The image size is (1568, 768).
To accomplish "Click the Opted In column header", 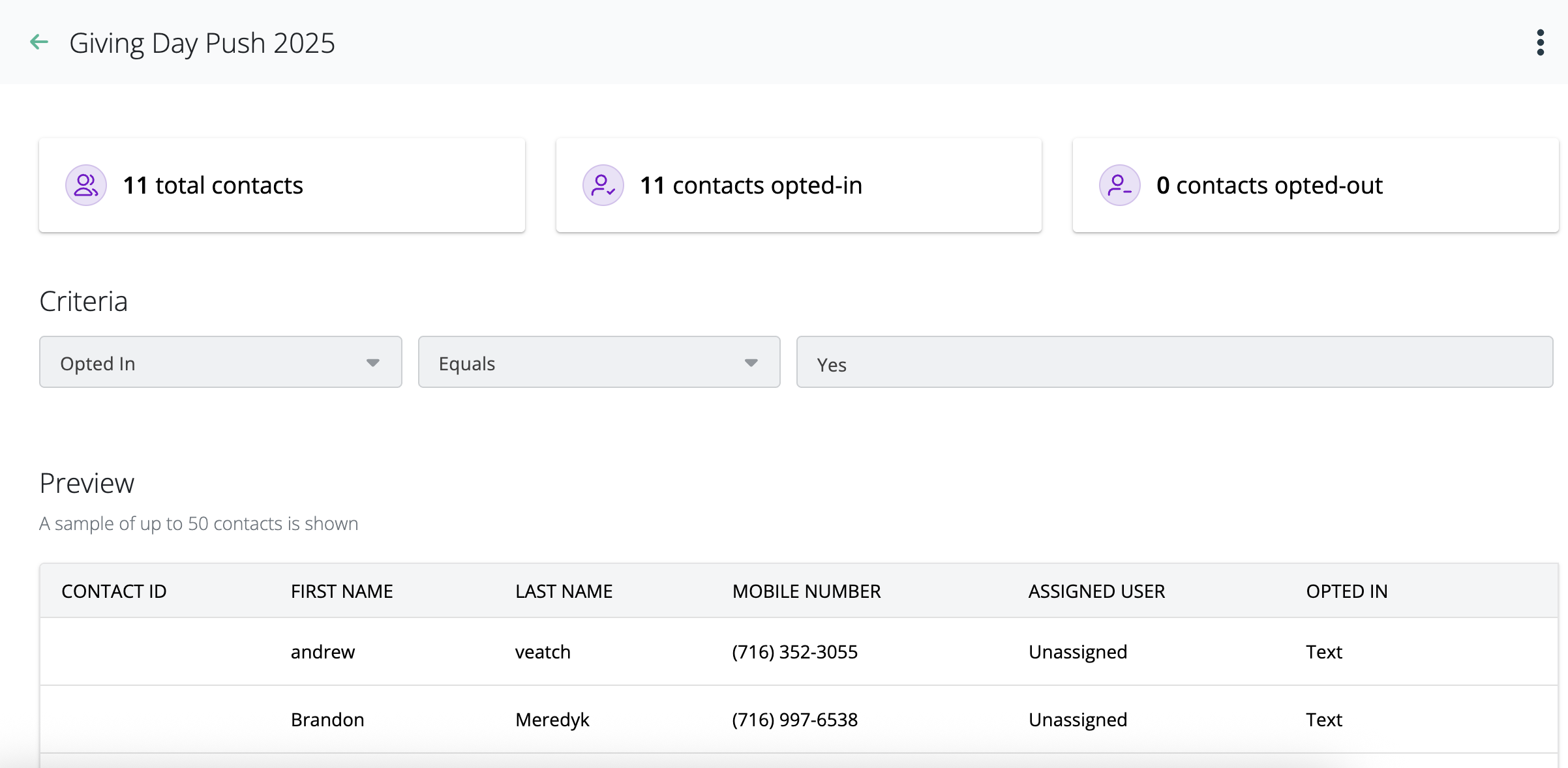I will pos(1346,591).
